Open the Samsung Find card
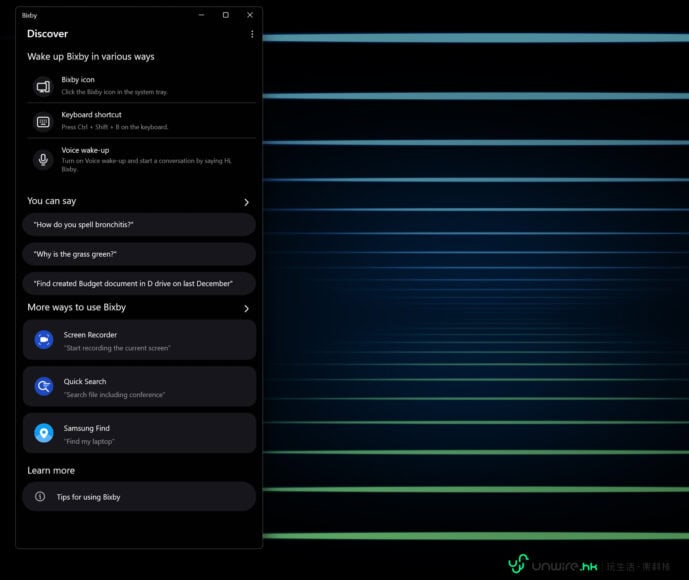Viewport: 689px width, 580px height. [x=139, y=433]
